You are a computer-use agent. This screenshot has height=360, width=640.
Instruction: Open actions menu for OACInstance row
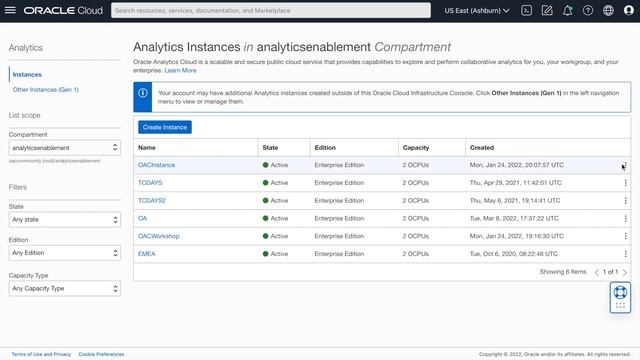click(625, 165)
